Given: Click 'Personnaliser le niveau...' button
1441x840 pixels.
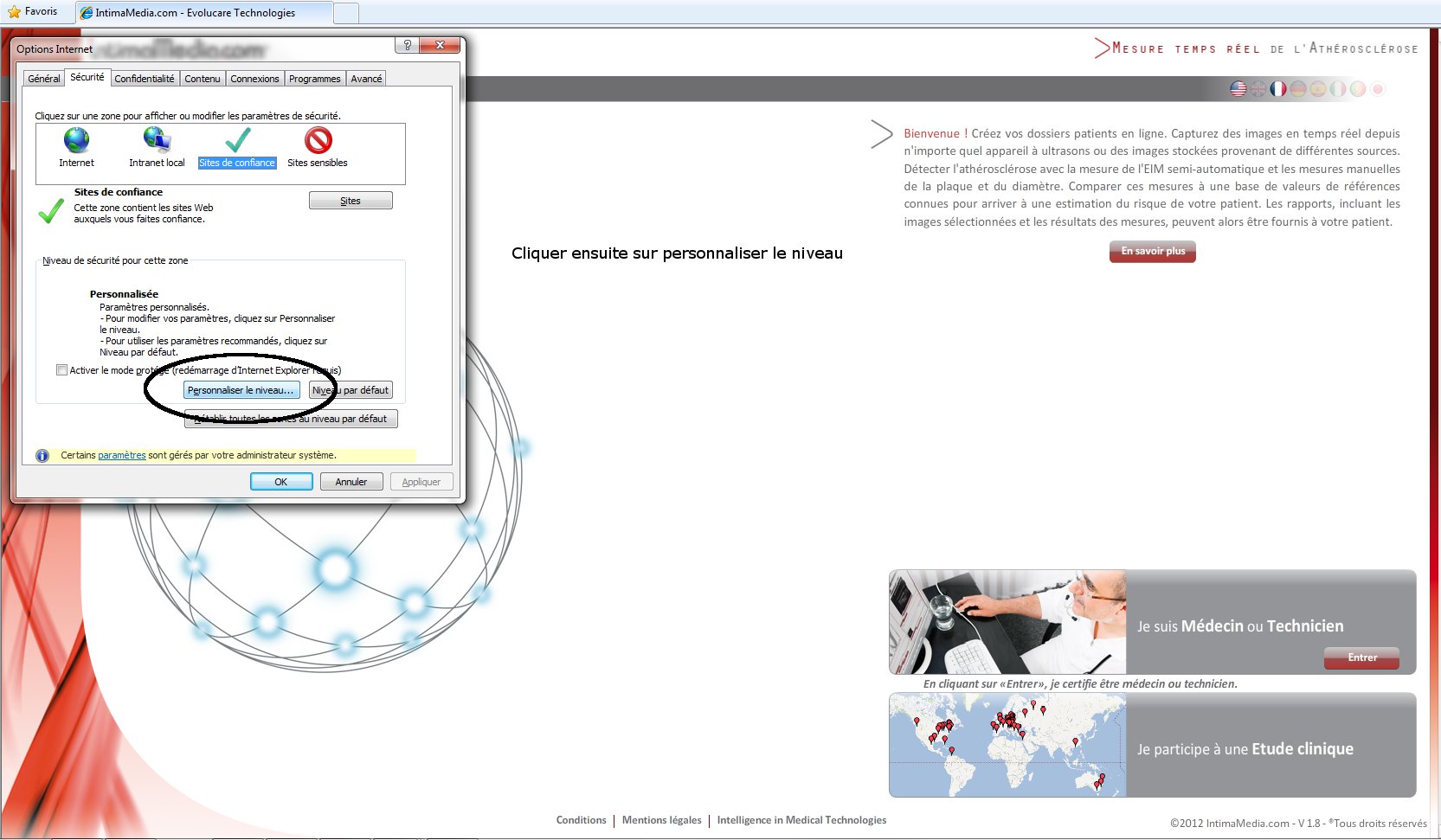Looking at the screenshot, I should (x=241, y=390).
